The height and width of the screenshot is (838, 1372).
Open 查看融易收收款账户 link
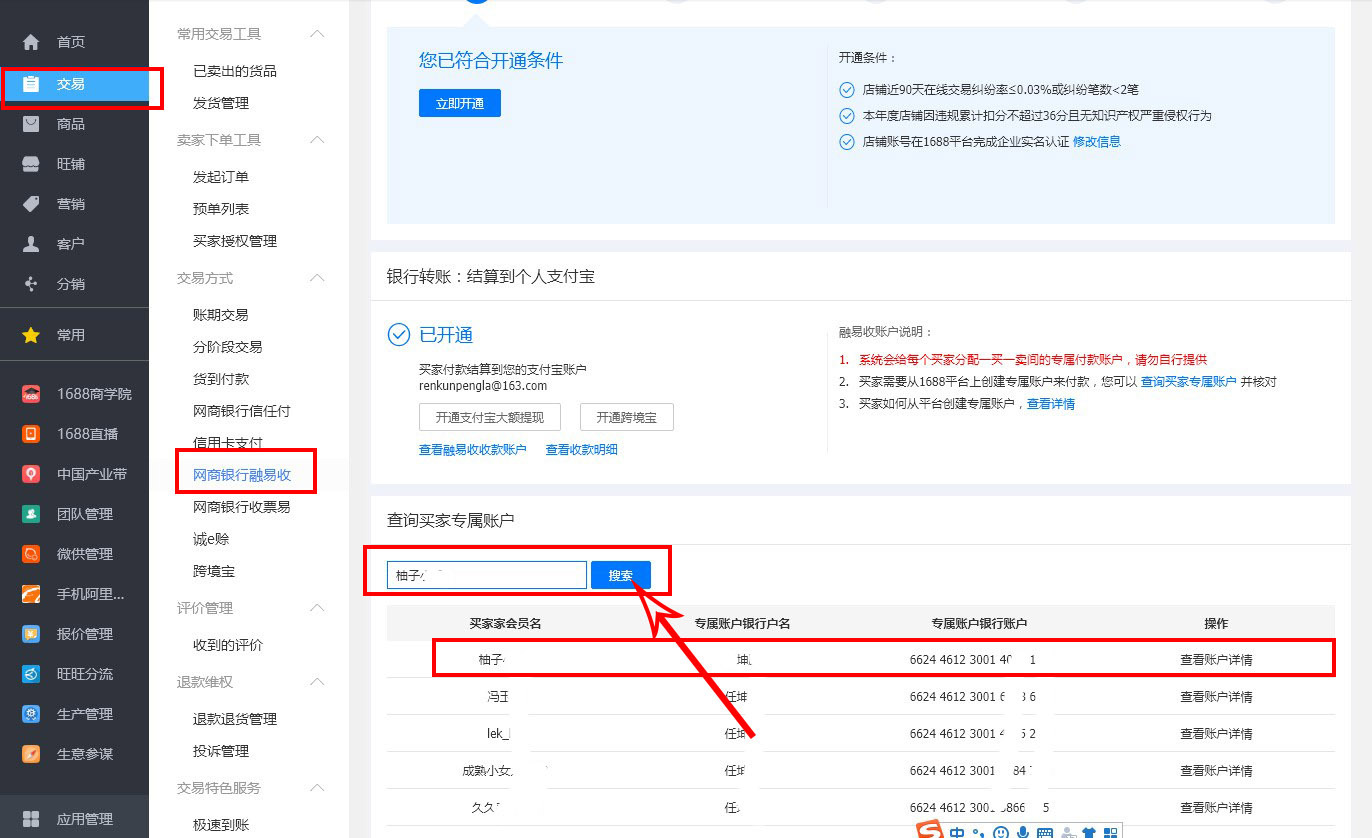473,450
